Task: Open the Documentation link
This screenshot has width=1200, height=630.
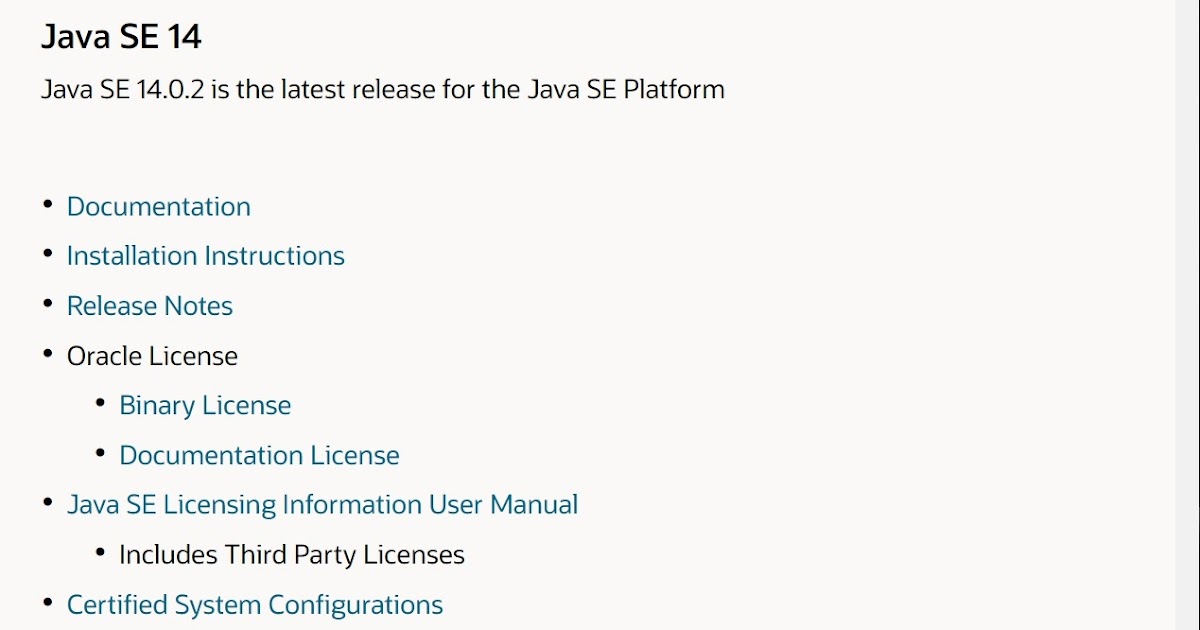Action: click(159, 207)
